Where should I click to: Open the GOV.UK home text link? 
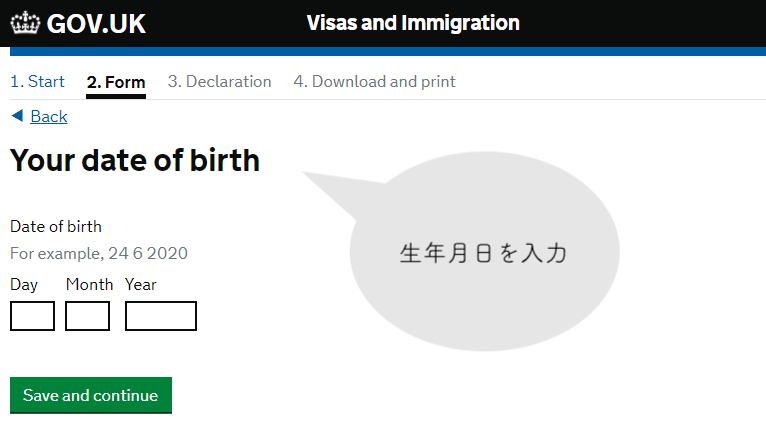click(x=96, y=23)
